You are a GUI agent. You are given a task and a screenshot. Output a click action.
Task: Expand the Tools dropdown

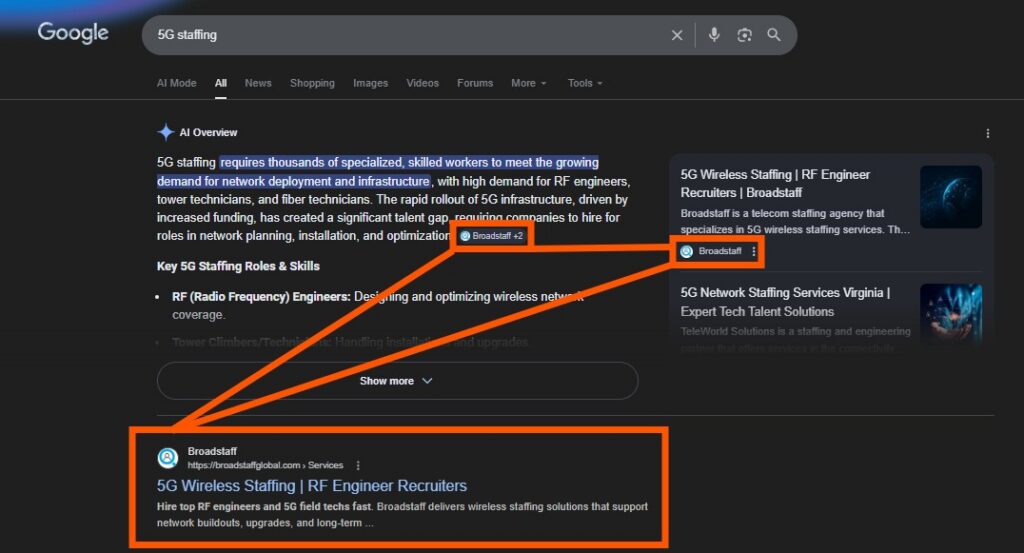pos(584,83)
